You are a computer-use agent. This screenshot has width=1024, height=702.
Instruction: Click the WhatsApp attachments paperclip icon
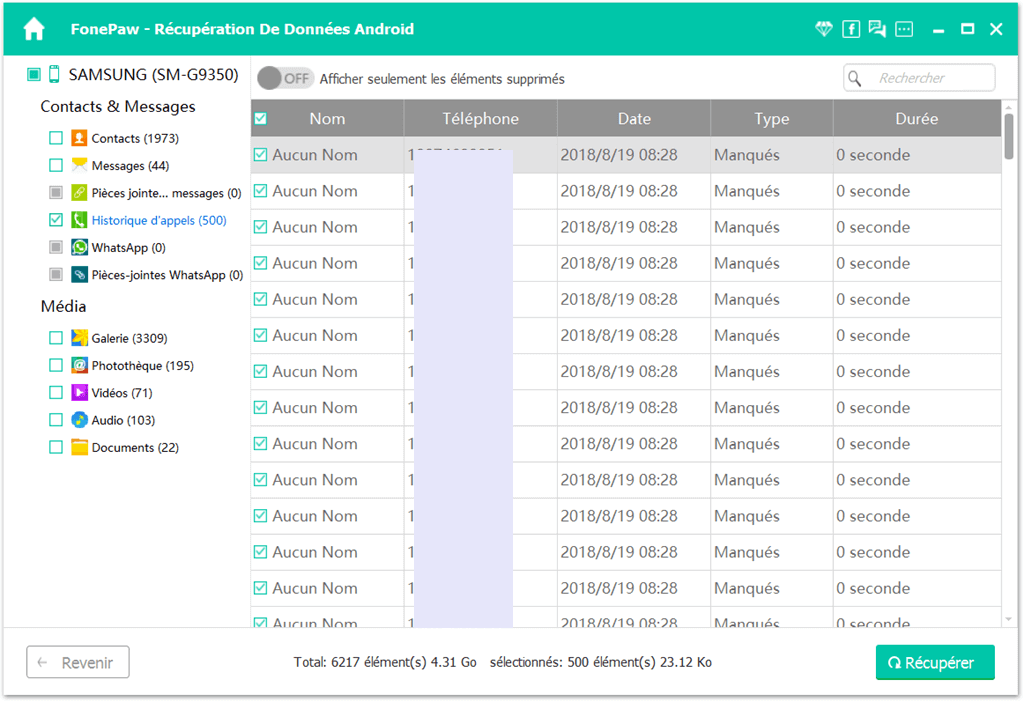click(x=79, y=275)
